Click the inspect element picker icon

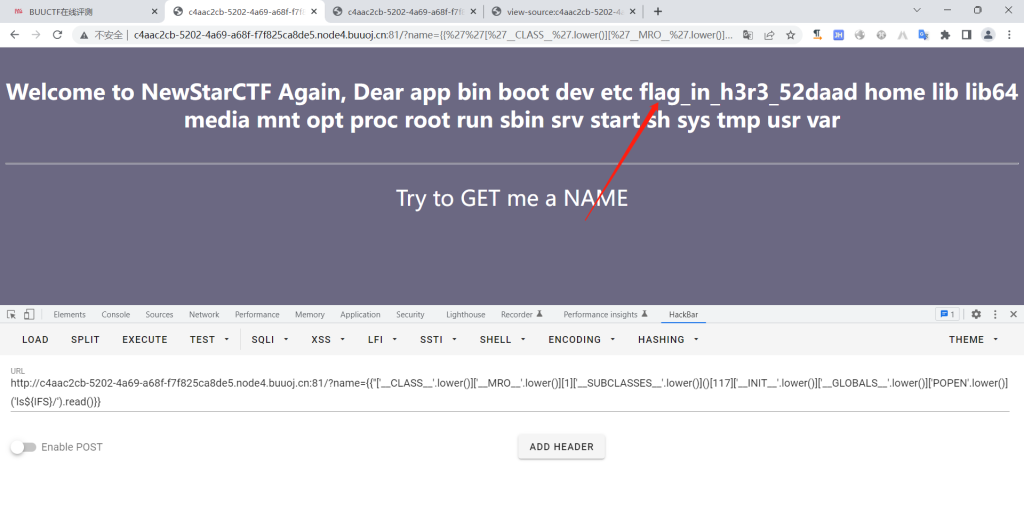point(11,314)
